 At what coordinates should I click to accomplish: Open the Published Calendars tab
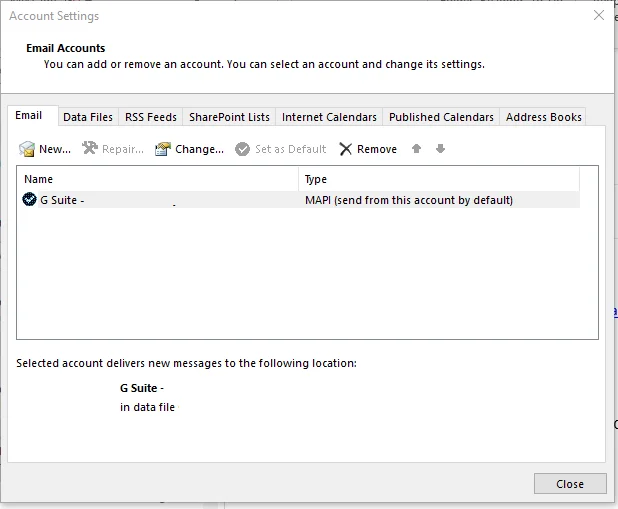coord(441,117)
